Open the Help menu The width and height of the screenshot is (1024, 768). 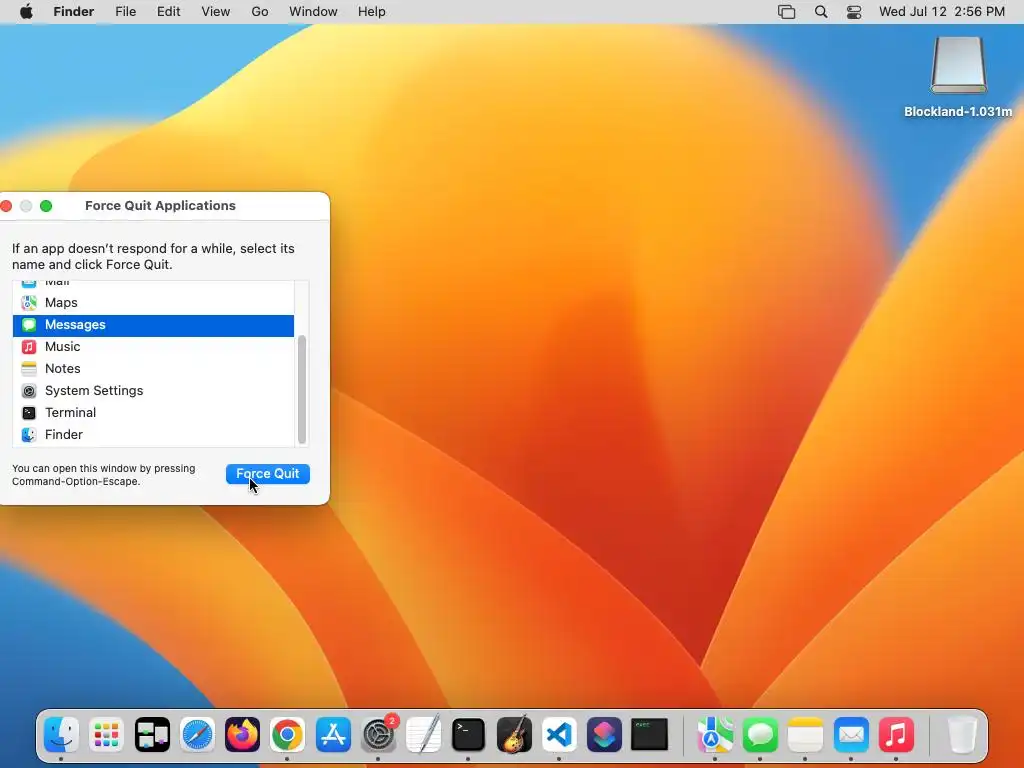372,12
